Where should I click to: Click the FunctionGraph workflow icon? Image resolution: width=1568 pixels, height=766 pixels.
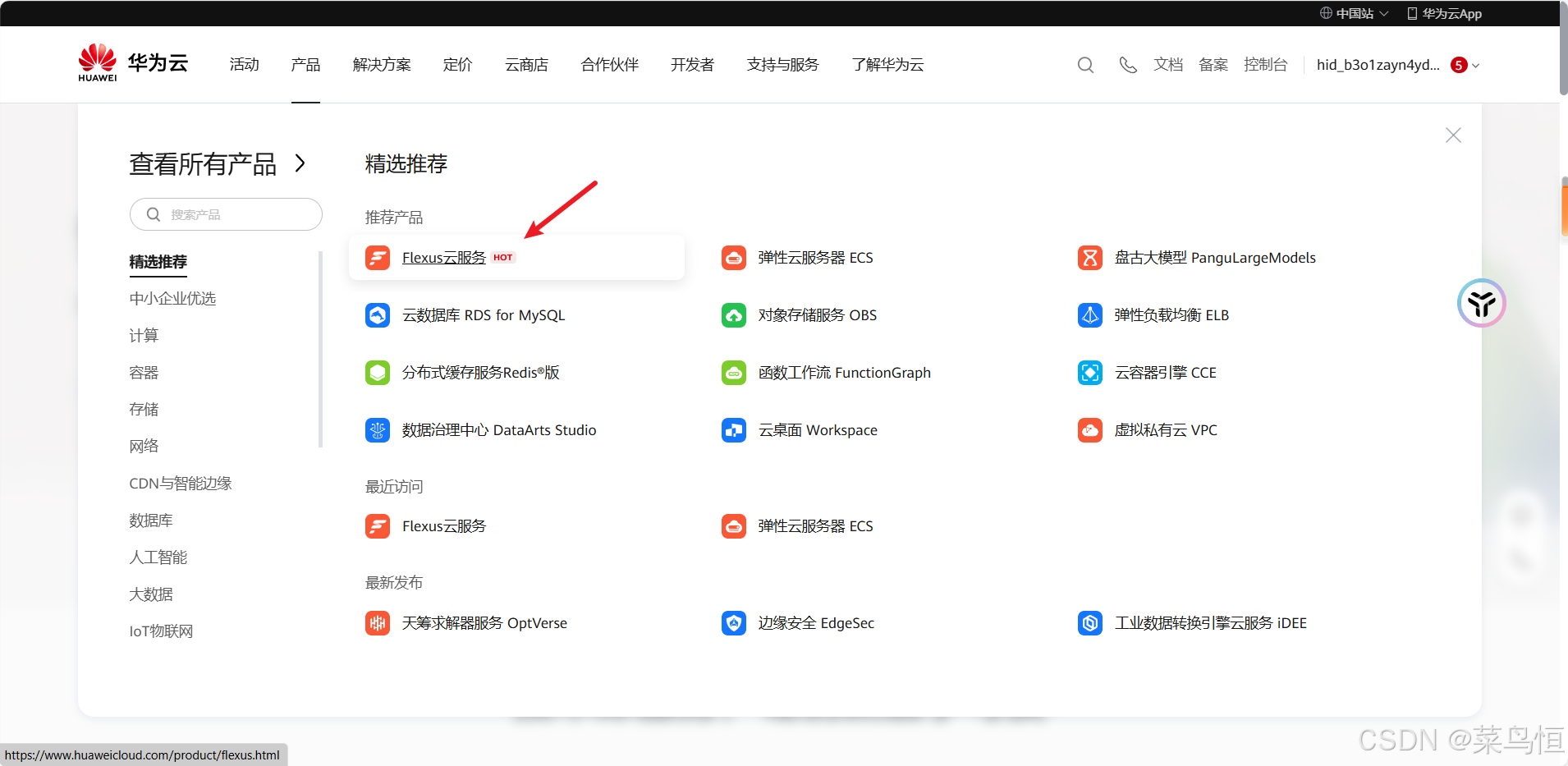733,372
